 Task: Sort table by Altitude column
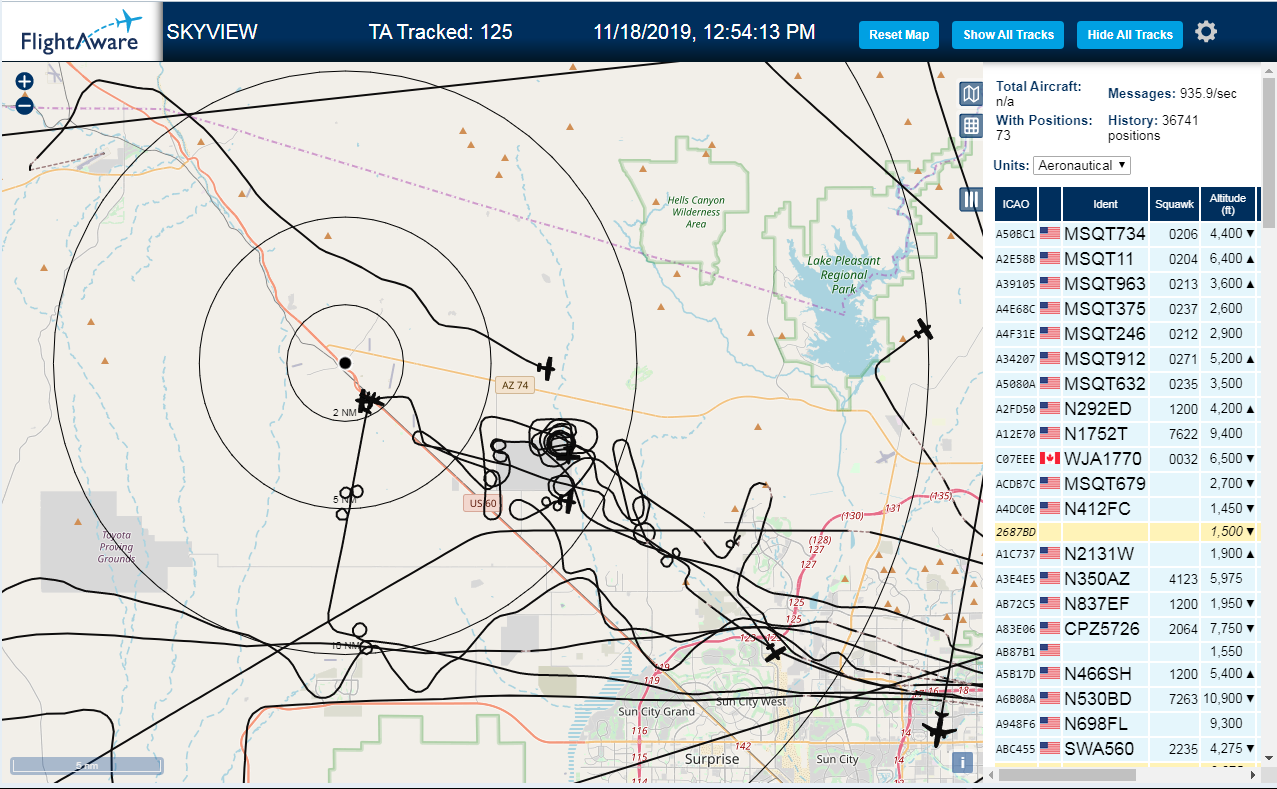1227,204
